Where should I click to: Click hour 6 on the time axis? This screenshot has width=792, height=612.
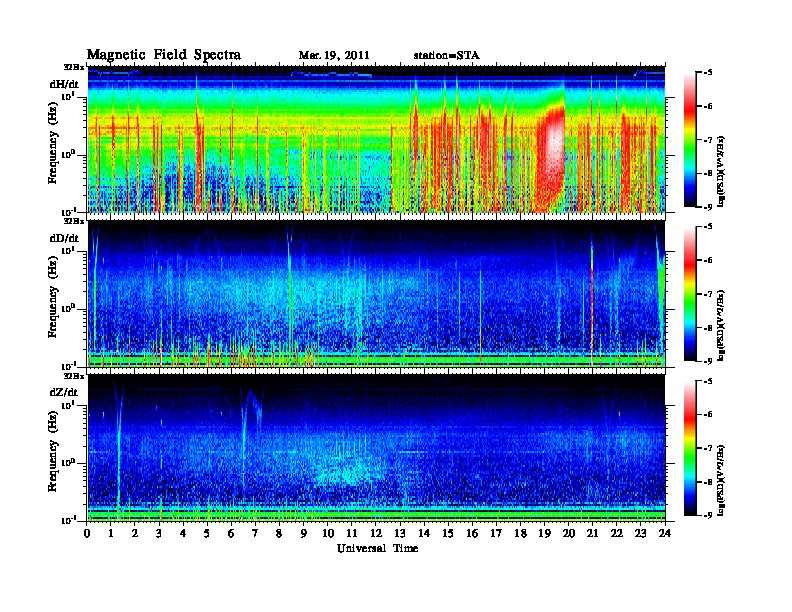pos(231,533)
